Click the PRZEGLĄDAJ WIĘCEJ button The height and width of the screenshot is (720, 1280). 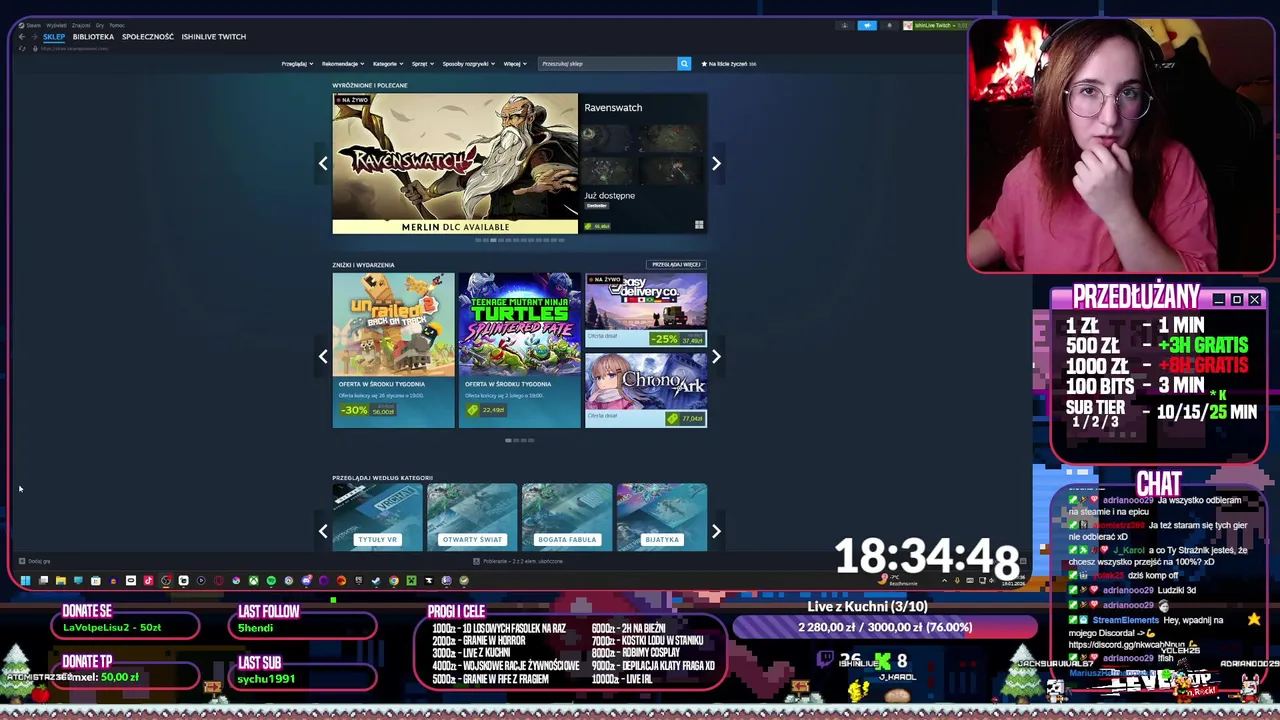click(x=676, y=265)
